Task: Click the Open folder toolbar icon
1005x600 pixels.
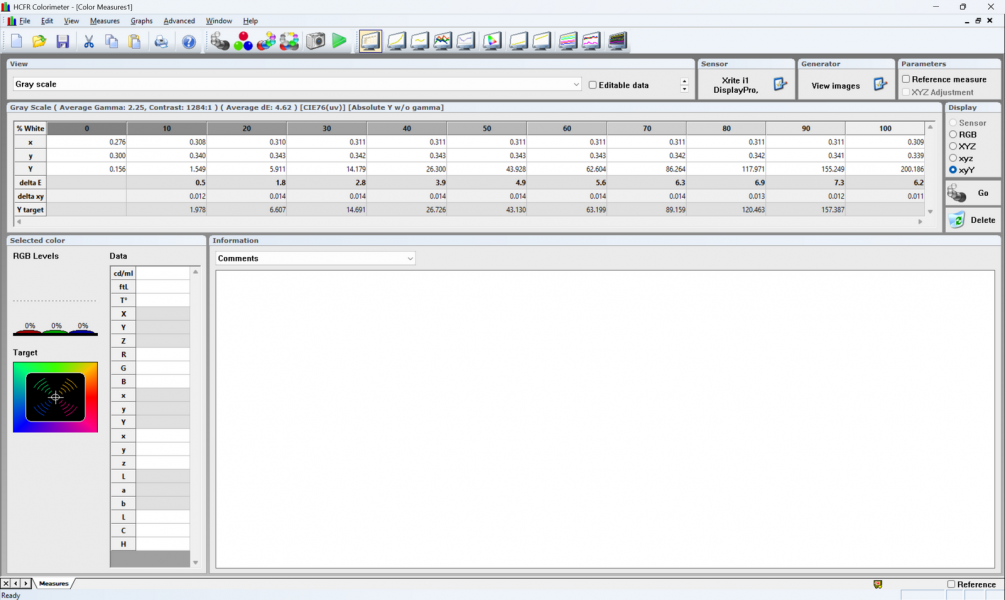Action: (x=39, y=41)
